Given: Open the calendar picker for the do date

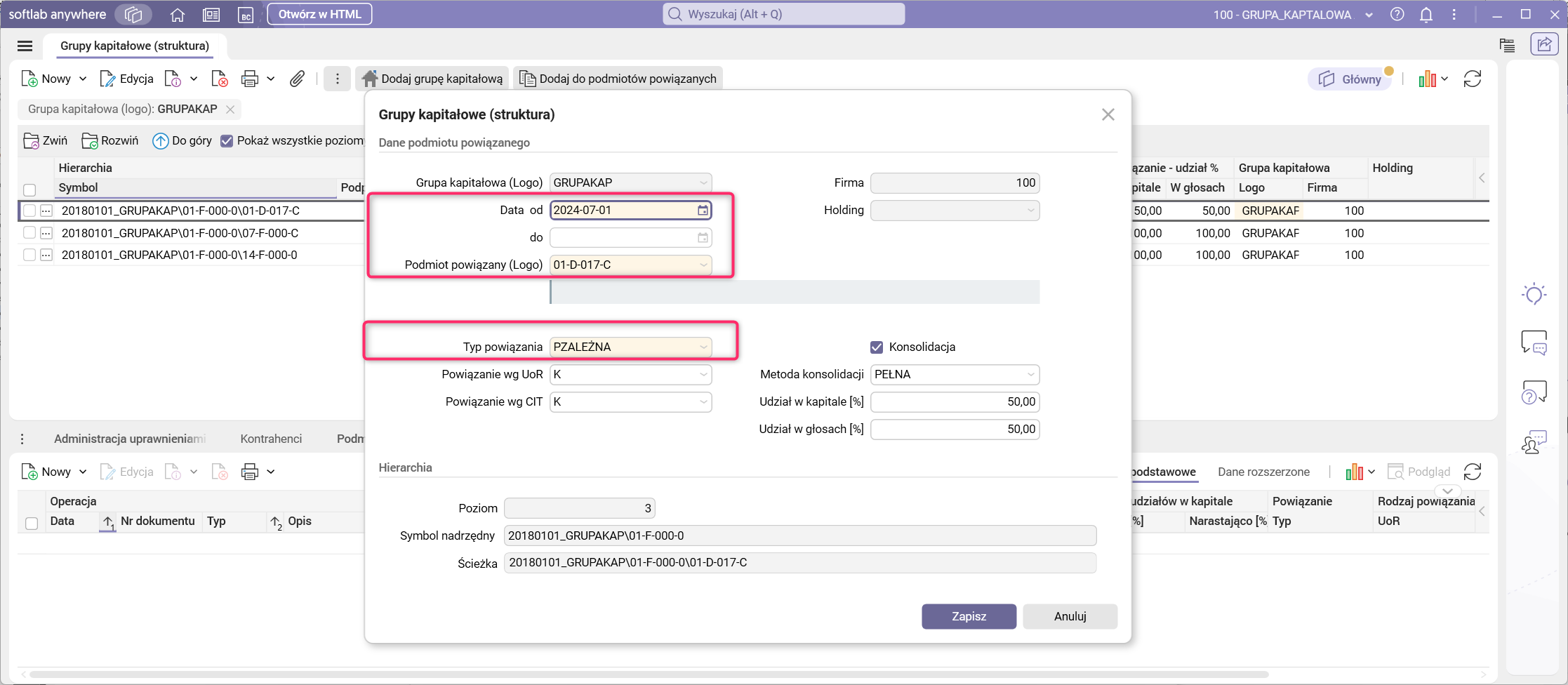Looking at the screenshot, I should 703,238.
